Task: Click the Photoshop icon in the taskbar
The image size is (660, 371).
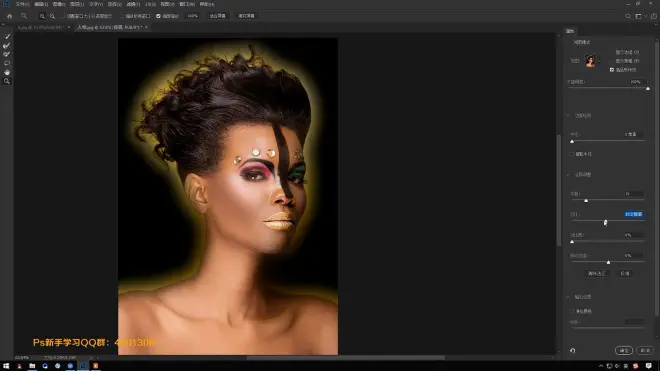Action: click(x=83, y=366)
